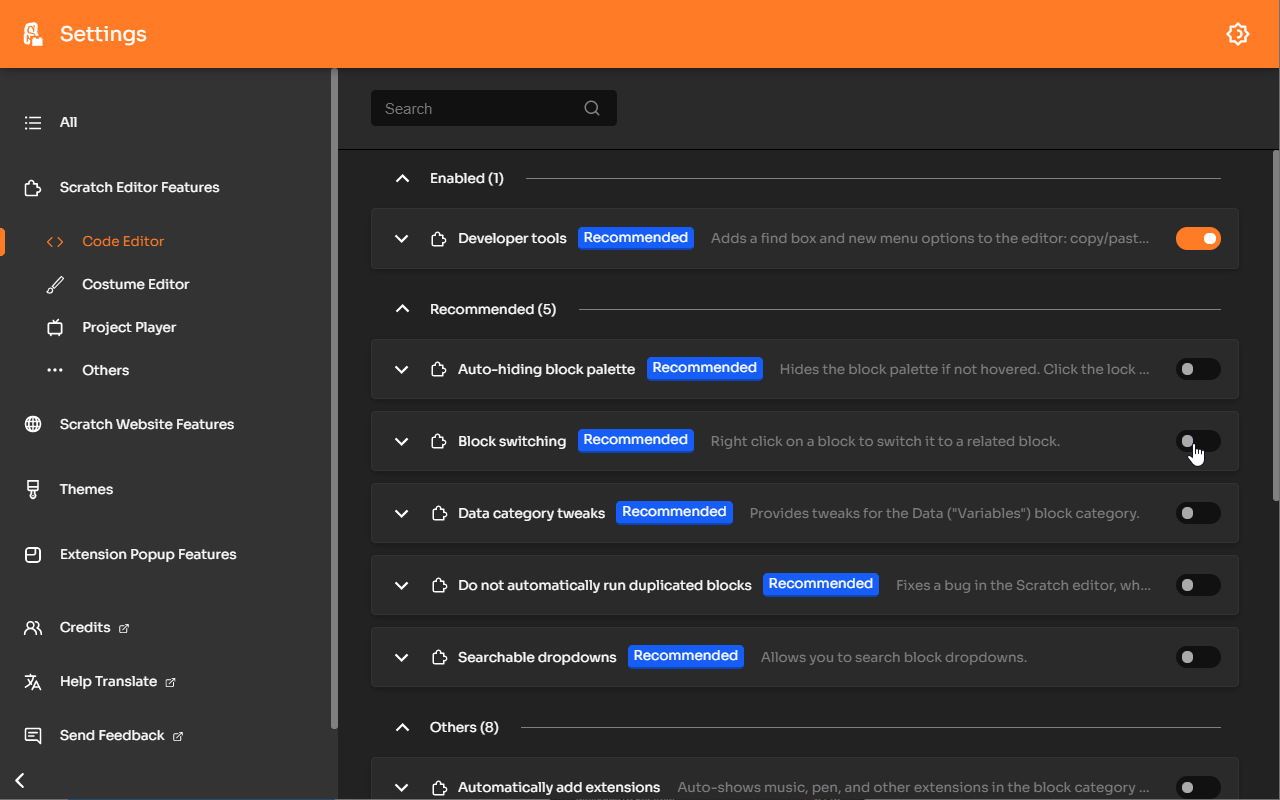
Task: Click the Scratch cat icon next to Developer tools
Action: (439, 238)
